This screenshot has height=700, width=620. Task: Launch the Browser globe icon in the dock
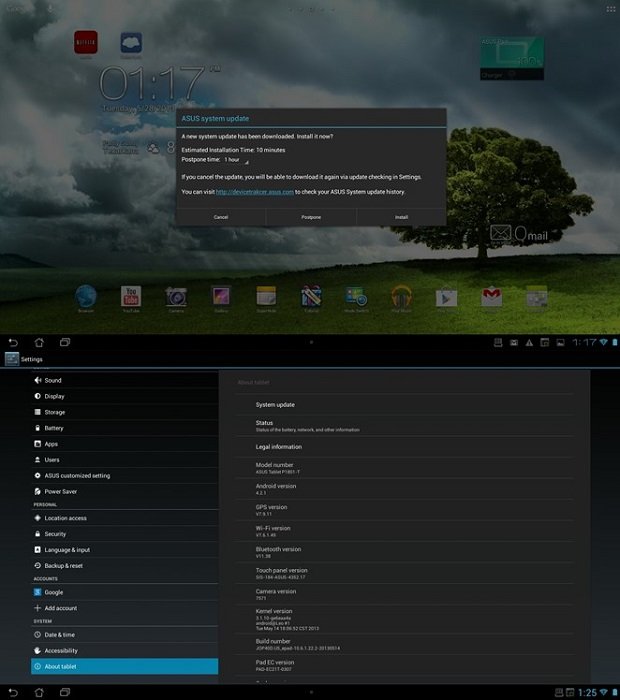click(x=86, y=296)
